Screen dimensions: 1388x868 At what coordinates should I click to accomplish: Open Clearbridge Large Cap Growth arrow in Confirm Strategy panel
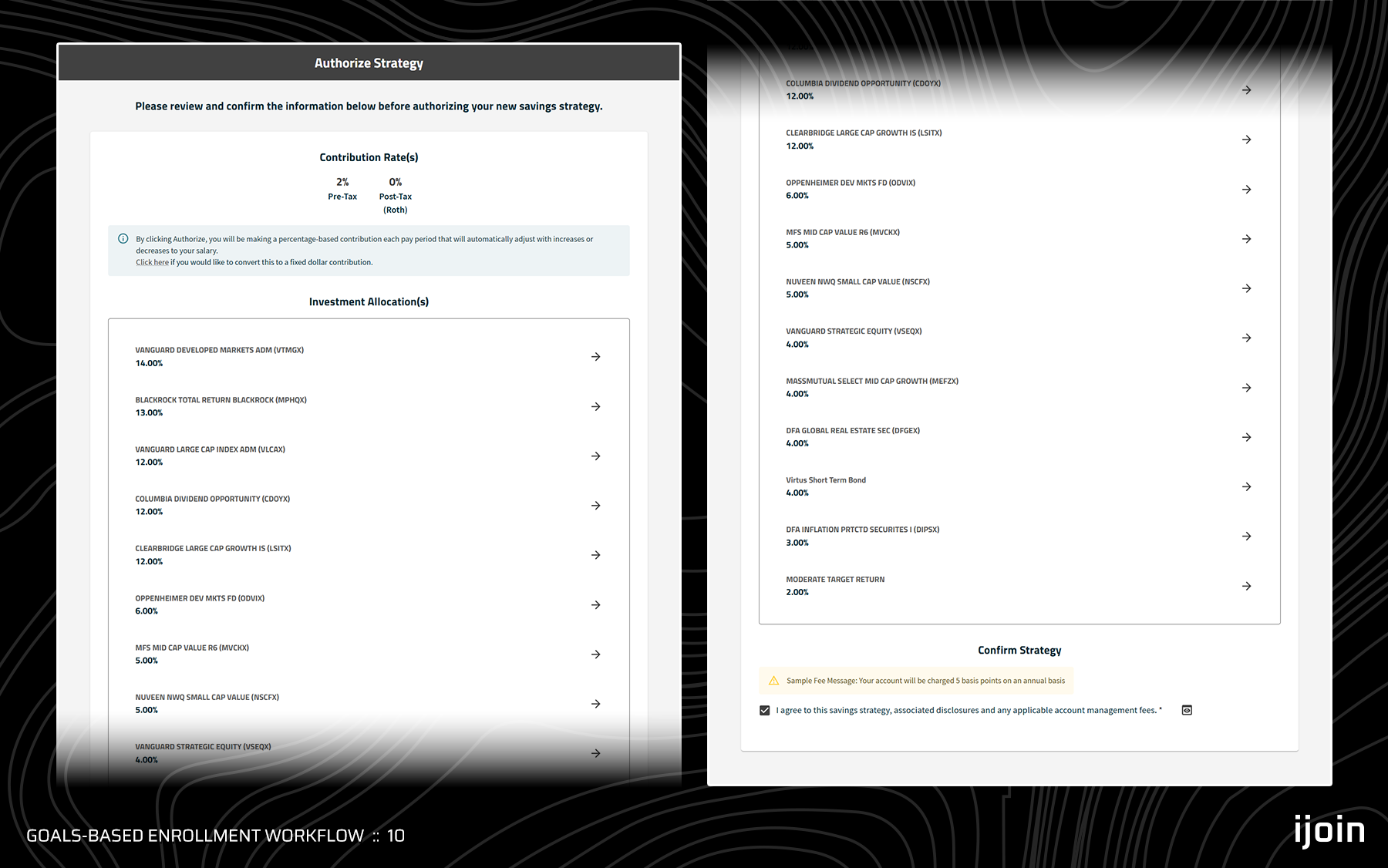1246,140
